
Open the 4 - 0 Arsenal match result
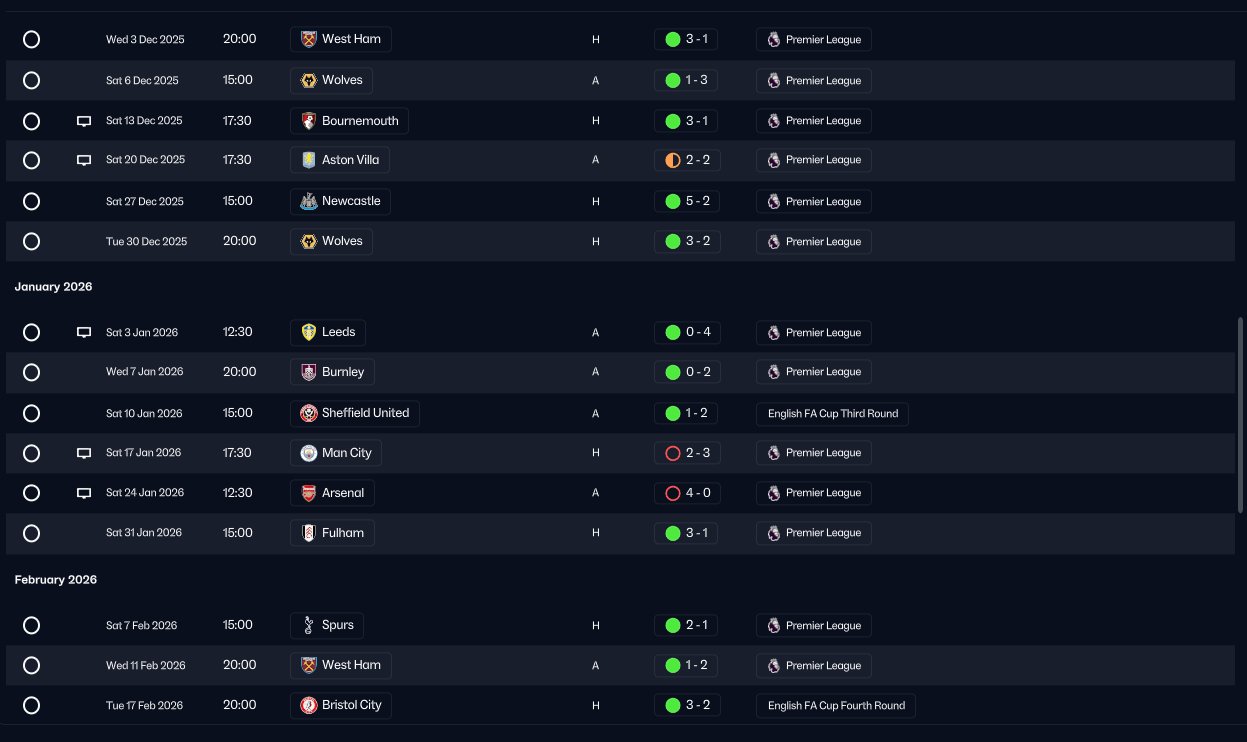click(686, 493)
